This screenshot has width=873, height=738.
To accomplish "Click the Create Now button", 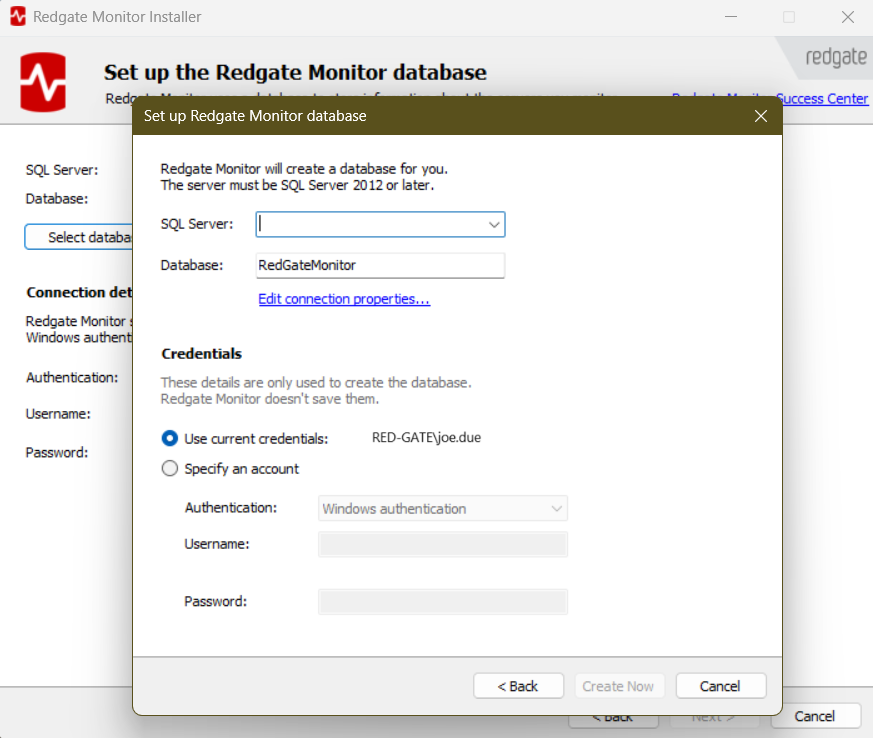I will (x=618, y=686).
